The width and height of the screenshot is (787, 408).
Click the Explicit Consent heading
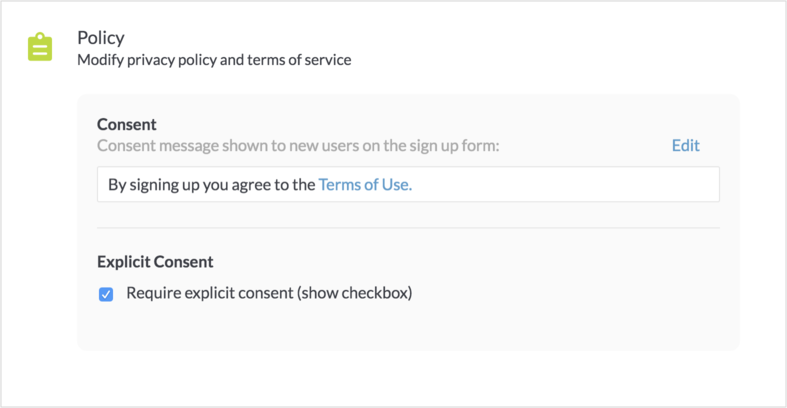(155, 261)
